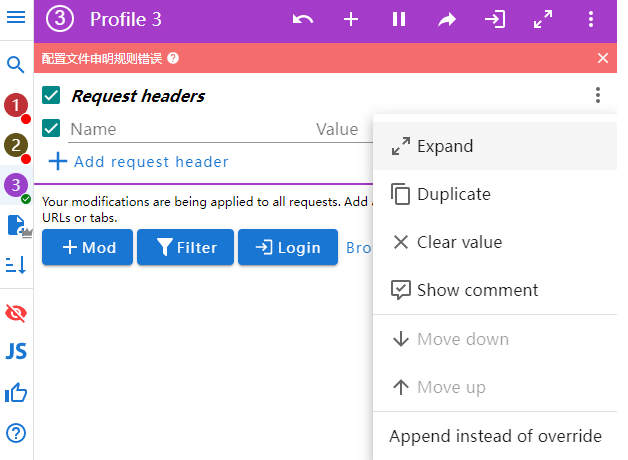Pause the current profile
Image resolution: width=628 pixels, height=460 pixels.
click(399, 20)
